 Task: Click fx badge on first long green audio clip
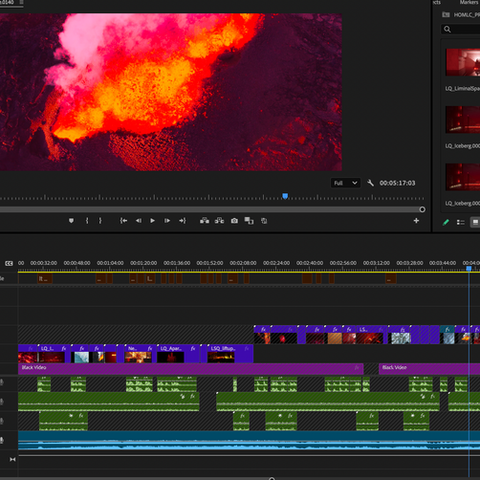pos(192,396)
